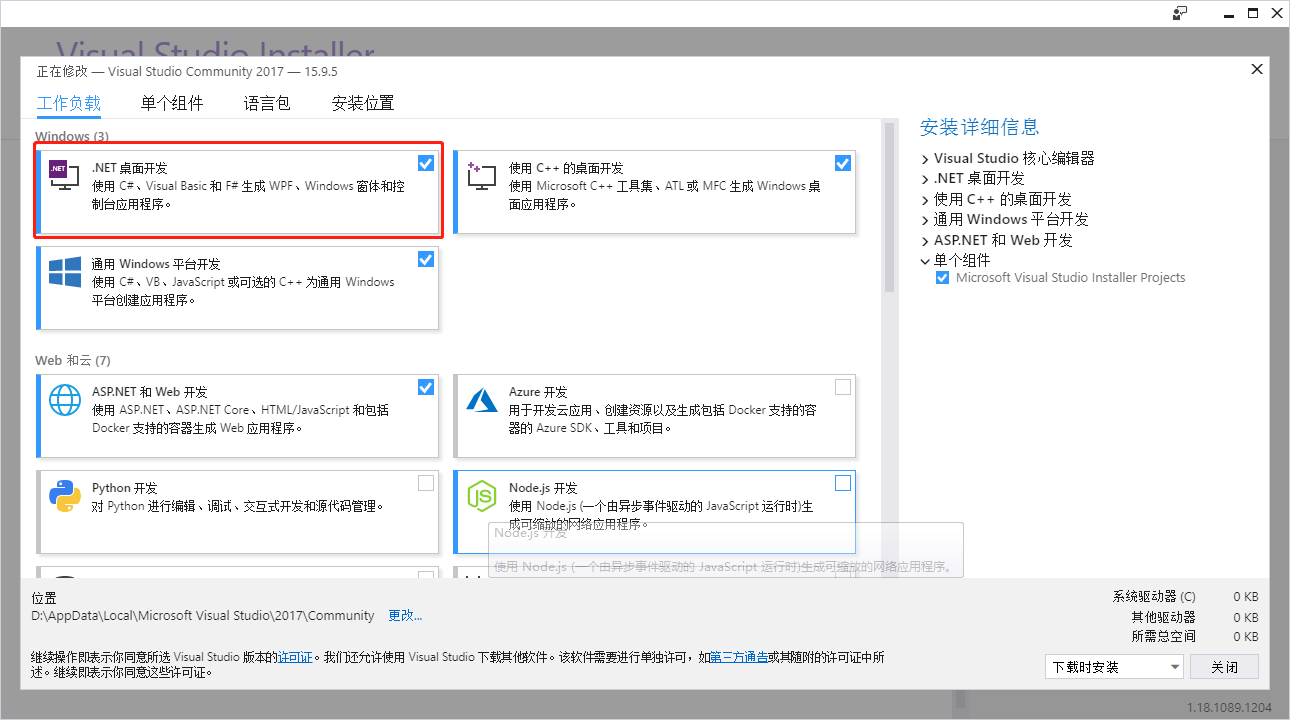The width and height of the screenshot is (1290, 720).
Task: Select the Node.js 开发 workload card title
Action: pos(543,488)
